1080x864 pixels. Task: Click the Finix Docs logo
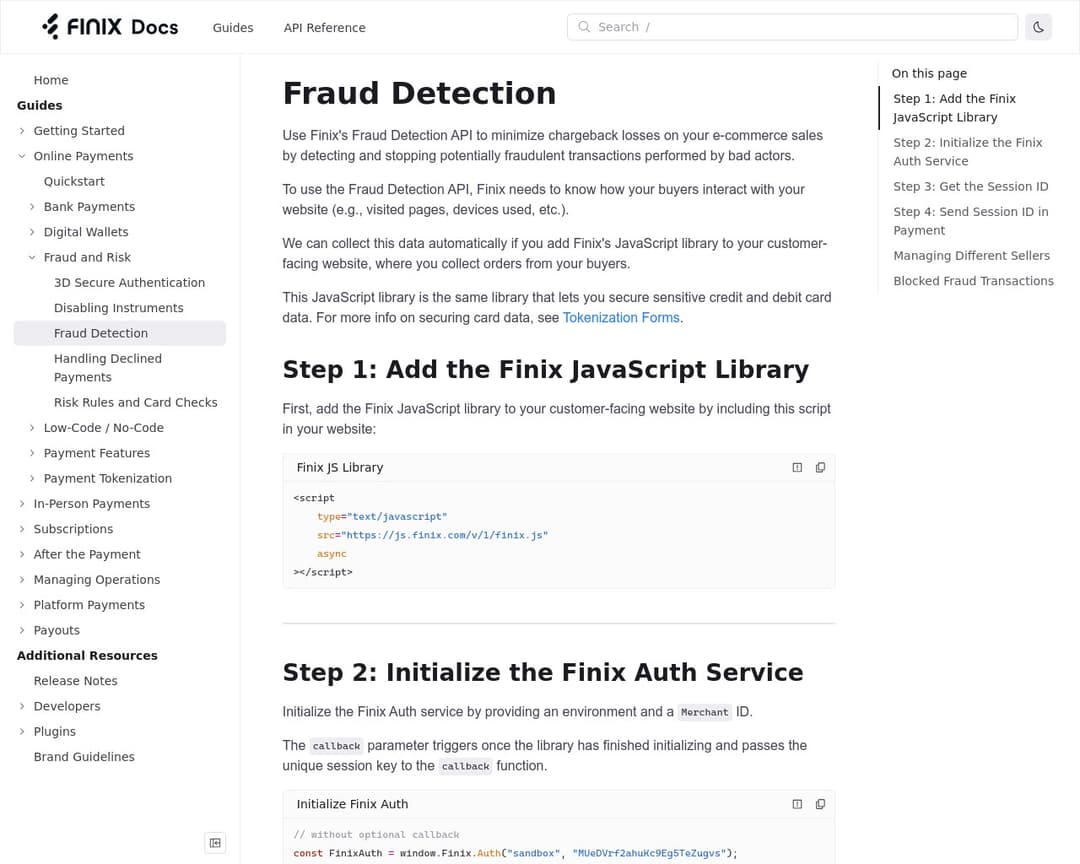coord(110,27)
